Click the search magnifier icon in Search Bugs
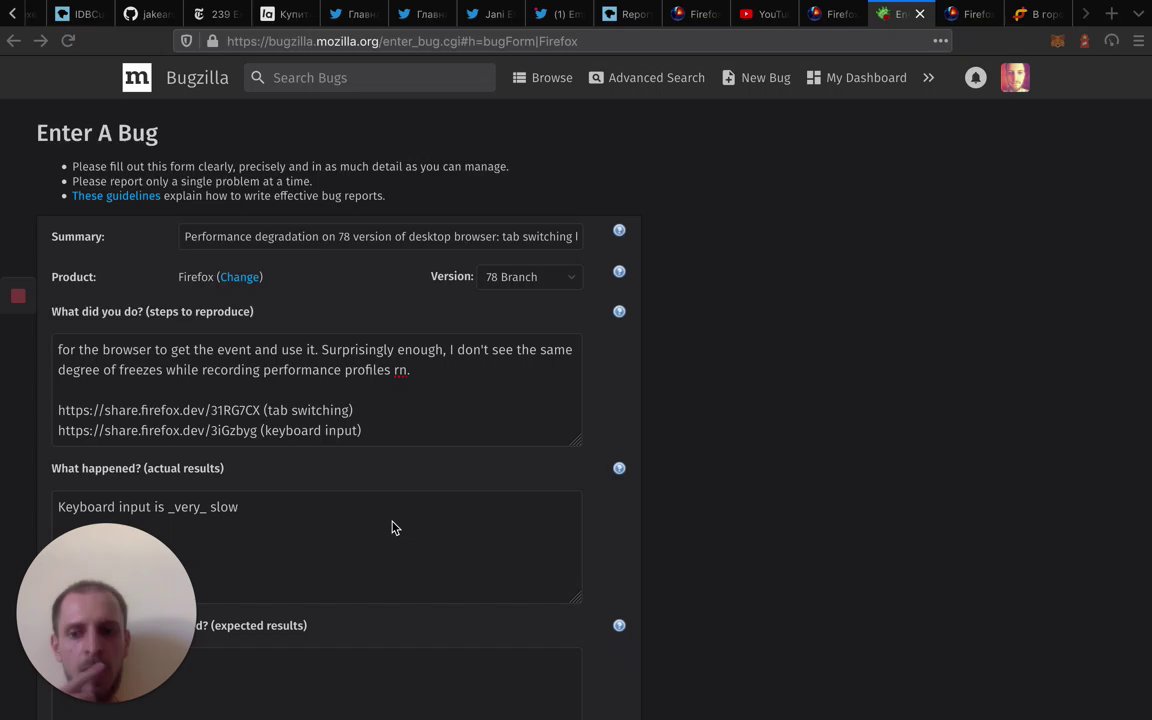This screenshot has width=1152, height=720. click(x=258, y=77)
